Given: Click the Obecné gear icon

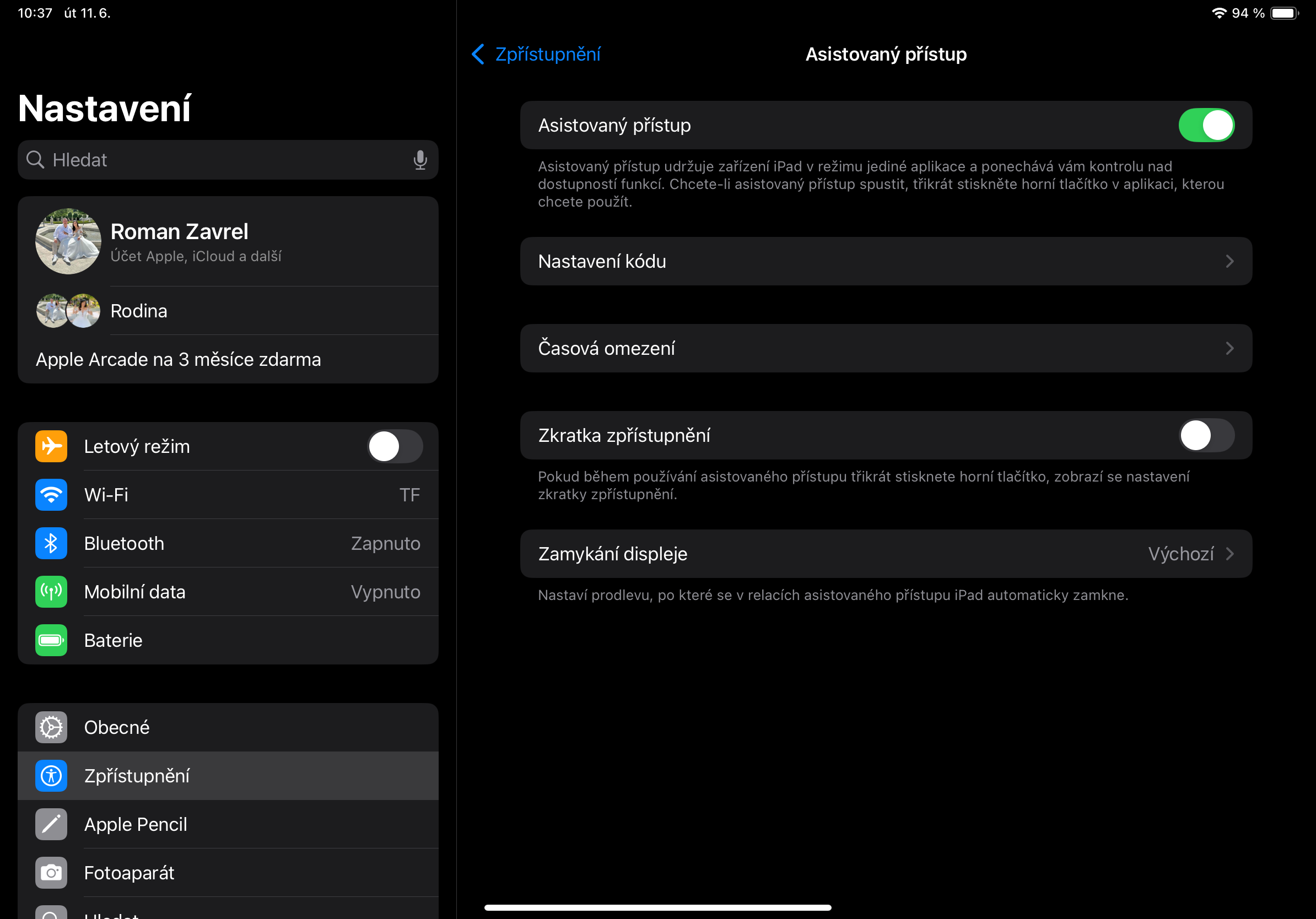Looking at the screenshot, I should click(x=51, y=727).
